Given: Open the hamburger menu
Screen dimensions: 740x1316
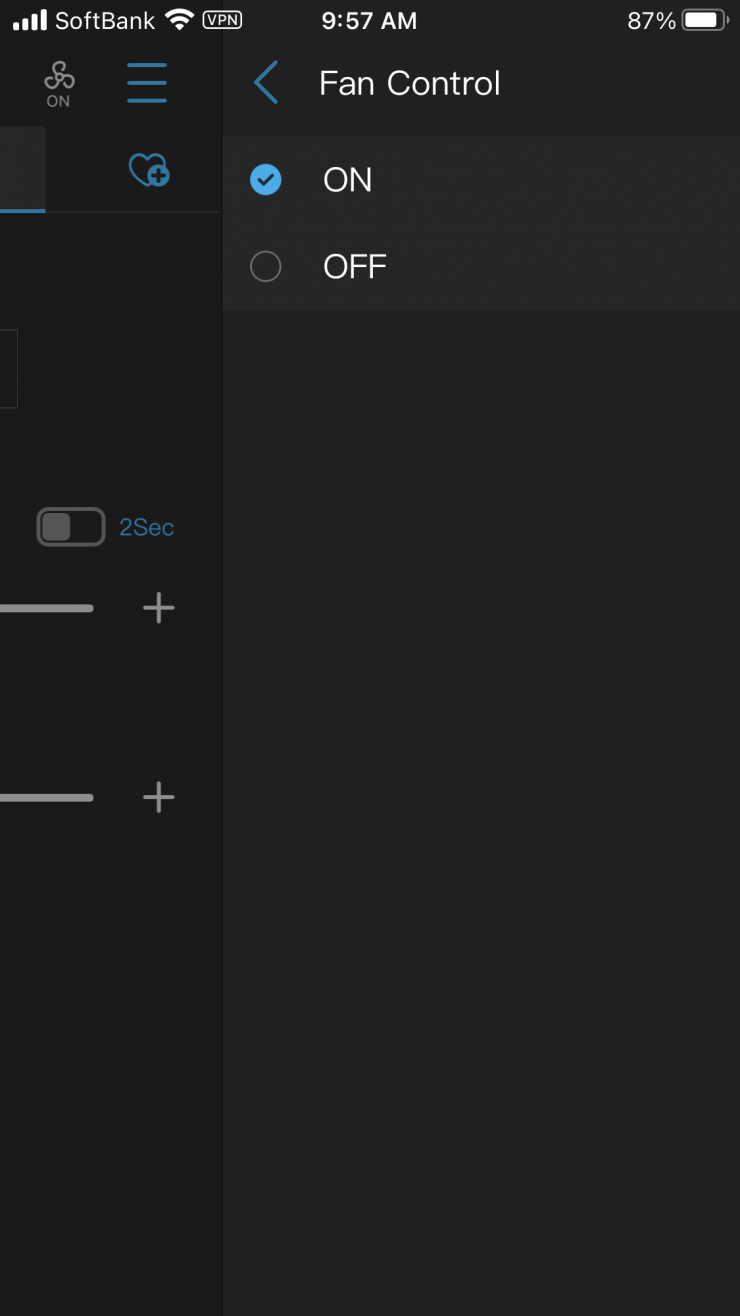Looking at the screenshot, I should pos(147,83).
